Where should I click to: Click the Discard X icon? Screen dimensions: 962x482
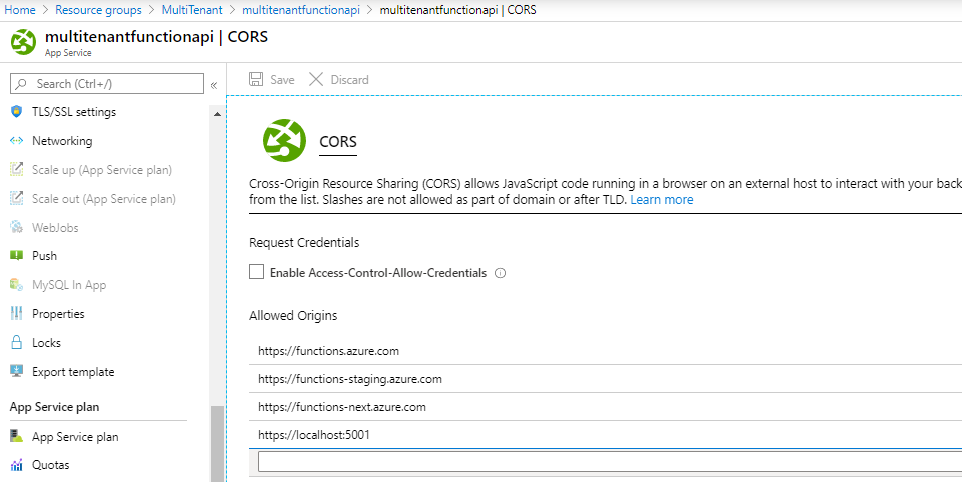(316, 79)
